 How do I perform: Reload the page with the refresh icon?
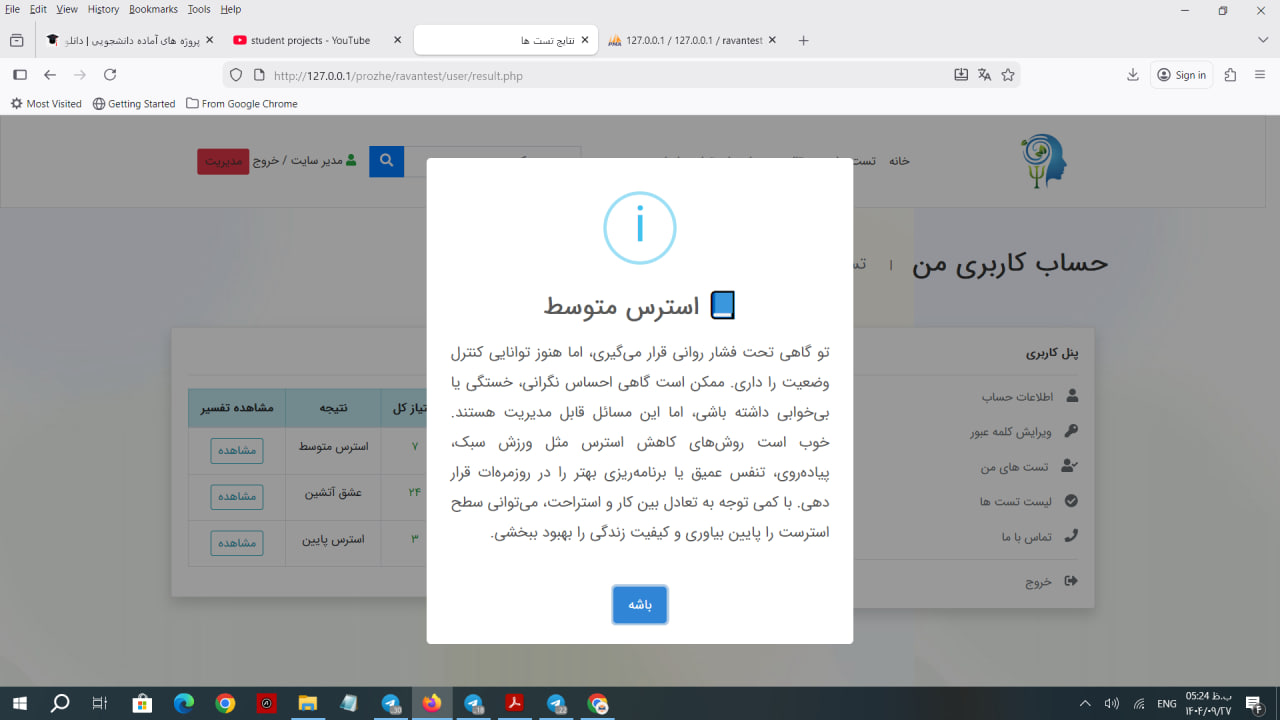110,75
